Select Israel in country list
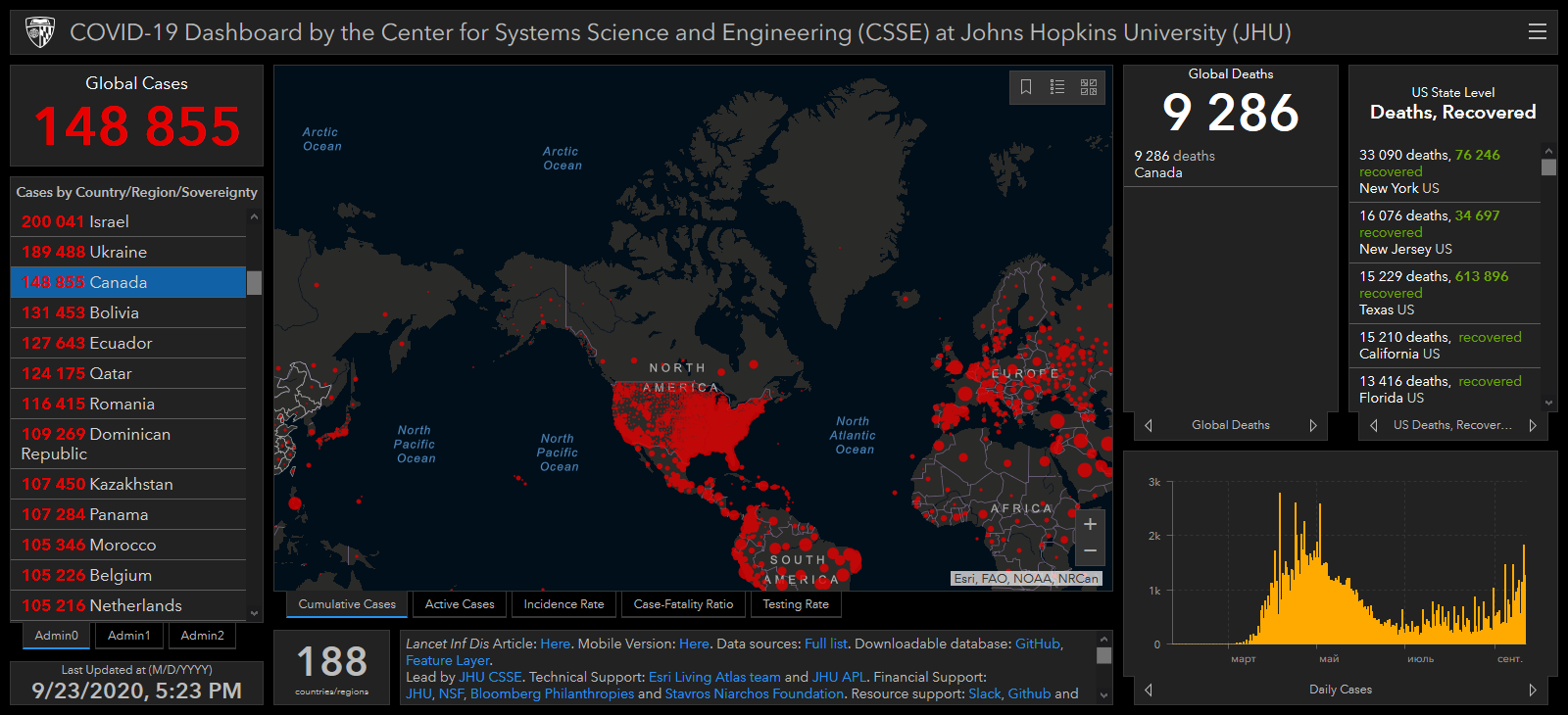The height and width of the screenshot is (715, 1568). tap(128, 221)
